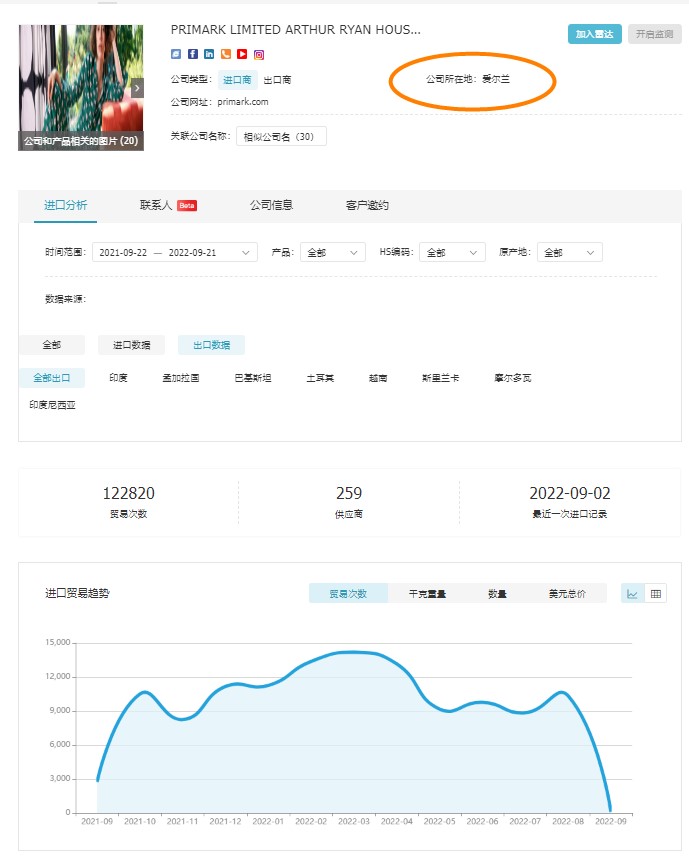Show trend by 数量
The width and height of the screenshot is (689, 857).
pyautogui.click(x=497, y=594)
